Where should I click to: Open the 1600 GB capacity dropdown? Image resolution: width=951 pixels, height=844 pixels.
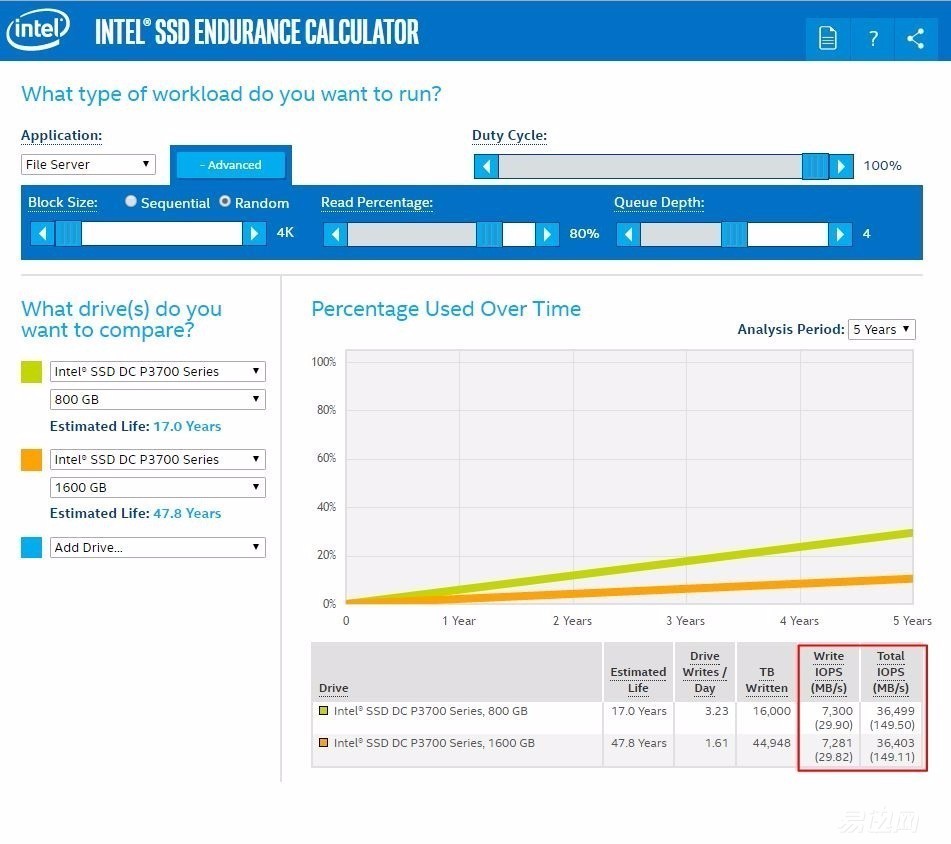[158, 487]
